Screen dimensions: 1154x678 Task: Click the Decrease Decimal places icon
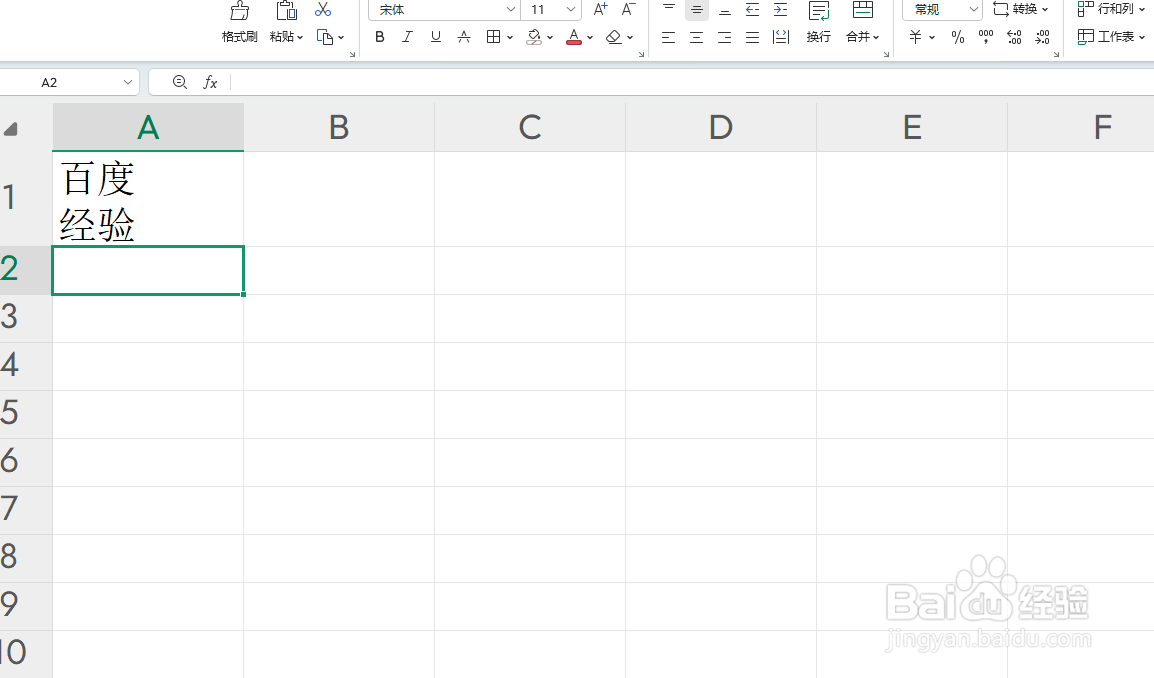tap(1042, 37)
